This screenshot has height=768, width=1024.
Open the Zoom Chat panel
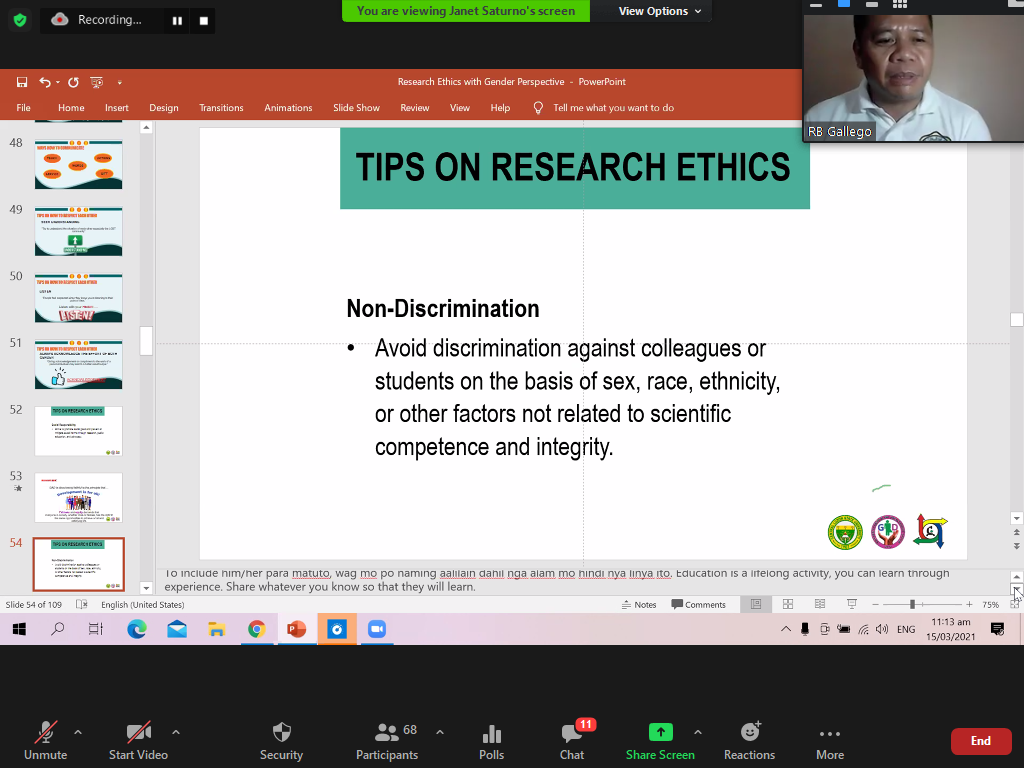coord(572,733)
